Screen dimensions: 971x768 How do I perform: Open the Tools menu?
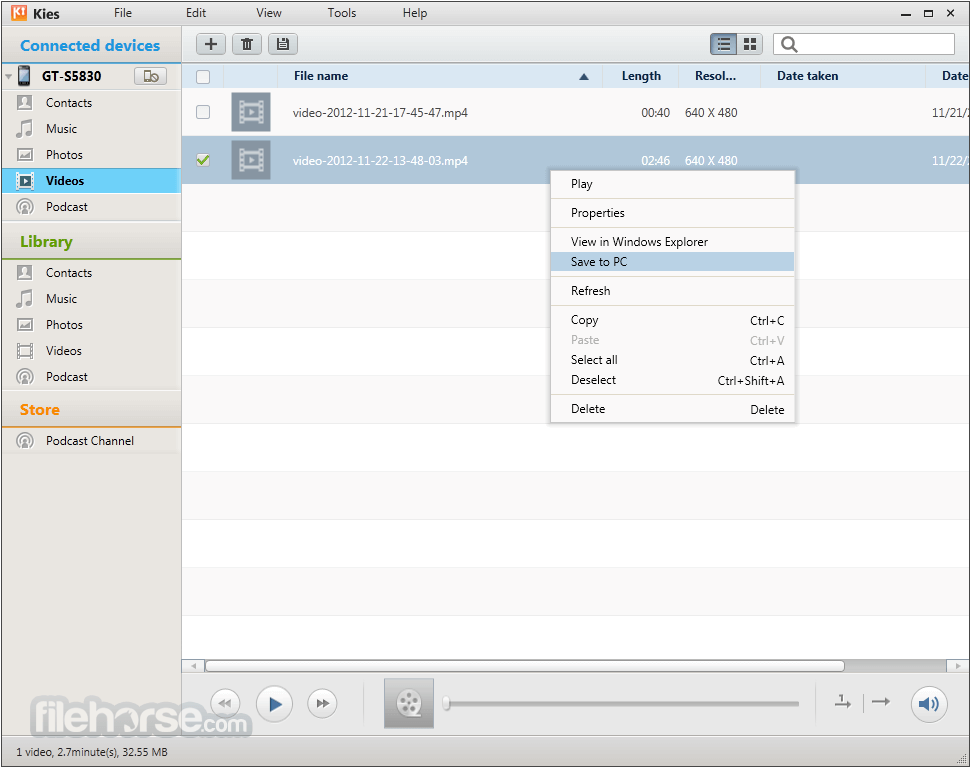pyautogui.click(x=342, y=13)
